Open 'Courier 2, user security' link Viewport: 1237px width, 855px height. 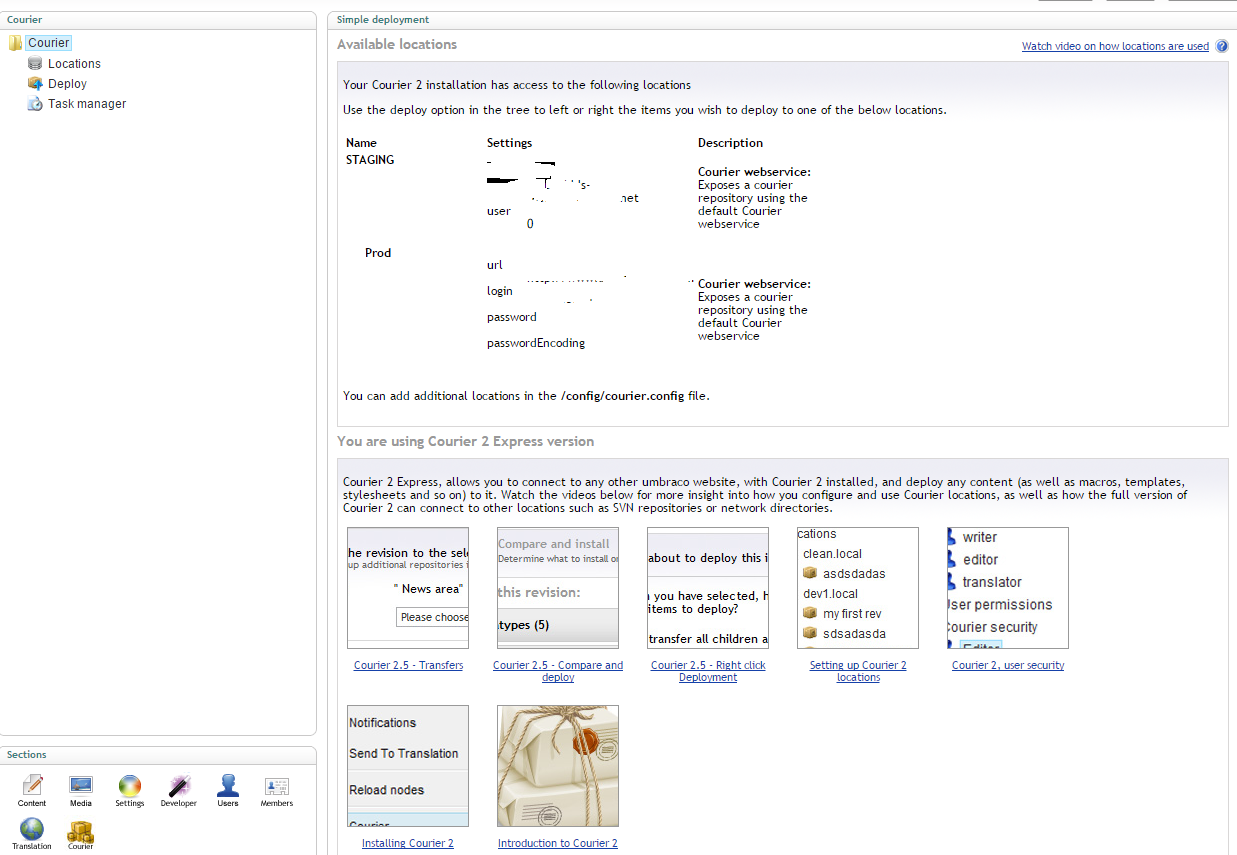pos(1008,665)
